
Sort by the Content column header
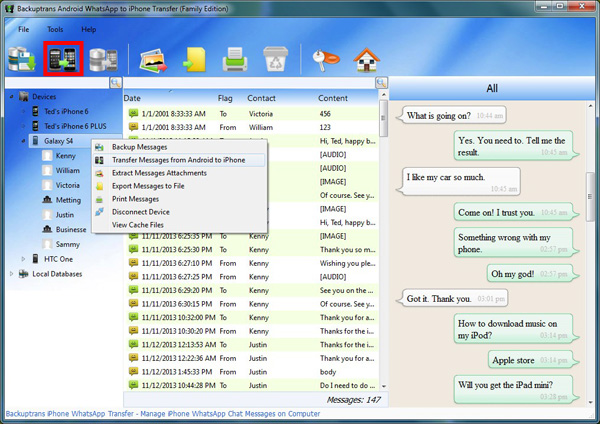pos(333,98)
